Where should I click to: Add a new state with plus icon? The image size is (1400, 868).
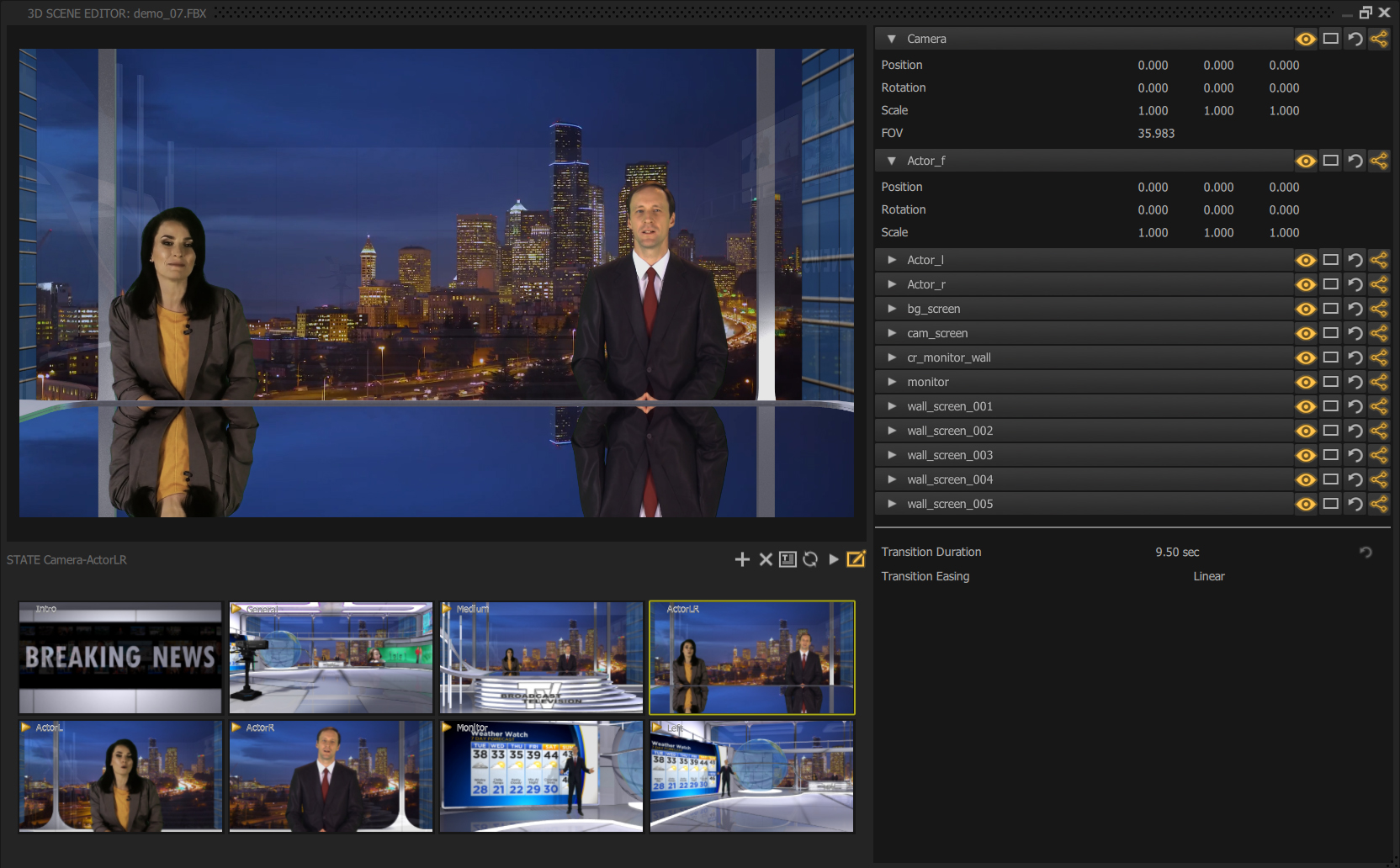(742, 559)
